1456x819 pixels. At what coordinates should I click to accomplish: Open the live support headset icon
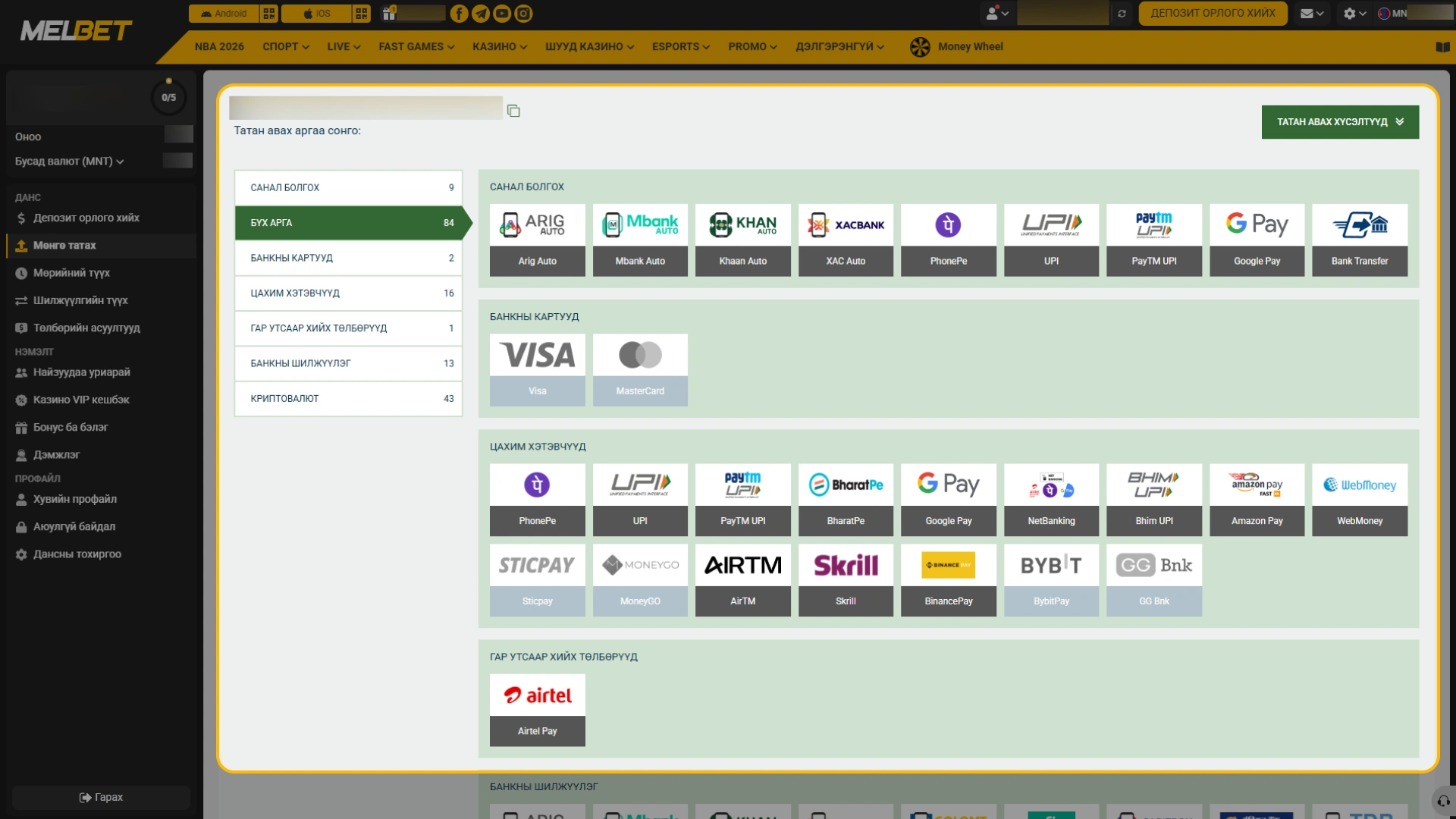click(x=1443, y=802)
